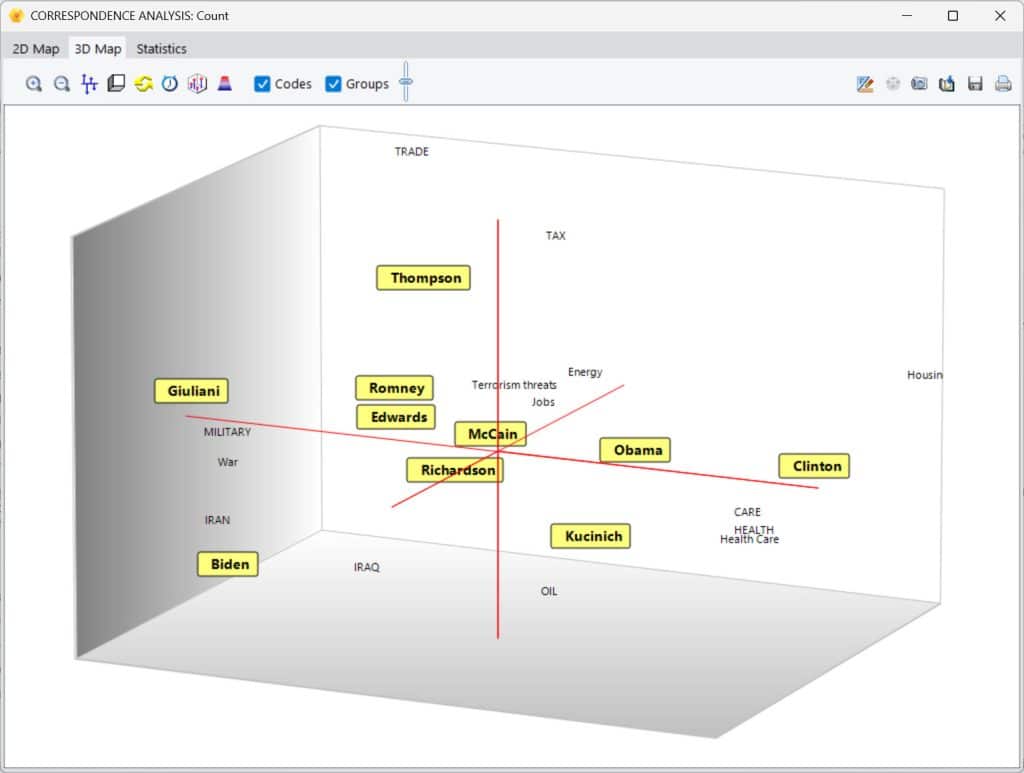Image resolution: width=1024 pixels, height=773 pixels.
Task: Select the Obama group label
Action: pyautogui.click(x=635, y=450)
